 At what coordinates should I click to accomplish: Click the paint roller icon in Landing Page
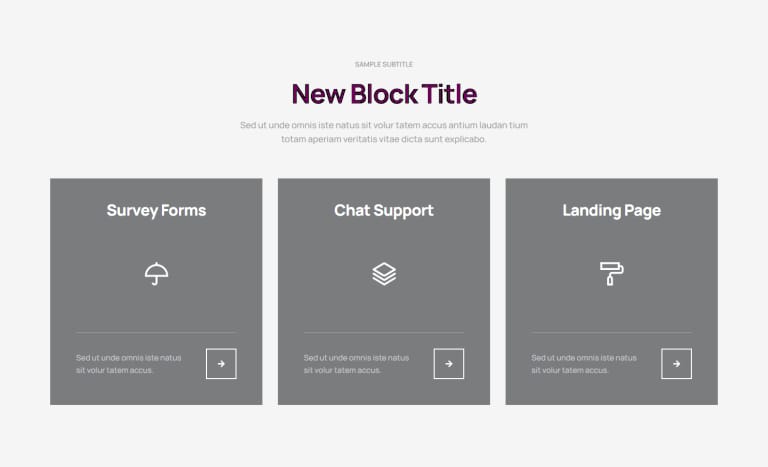pos(612,273)
